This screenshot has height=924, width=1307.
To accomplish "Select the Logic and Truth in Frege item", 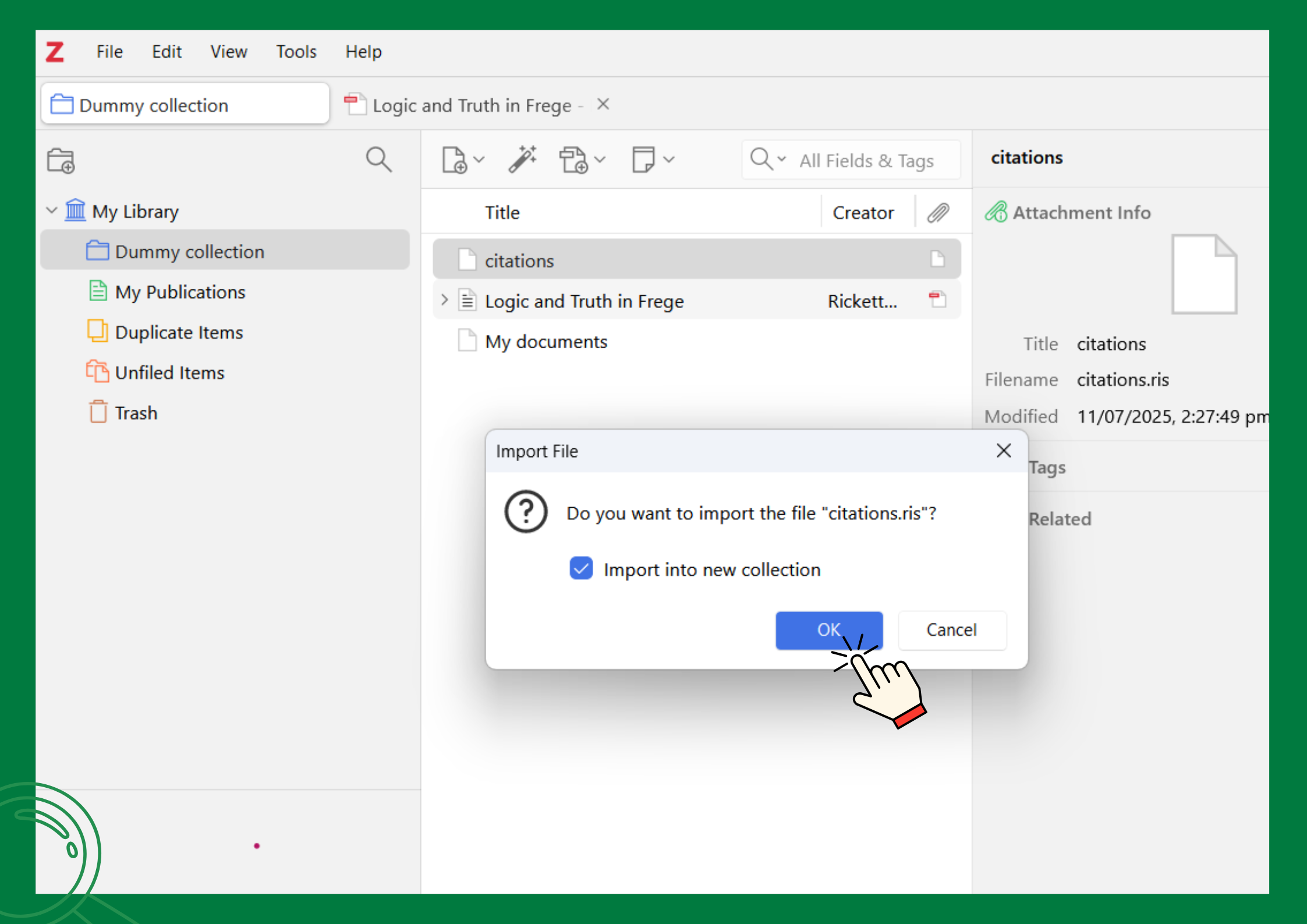I will point(696,300).
